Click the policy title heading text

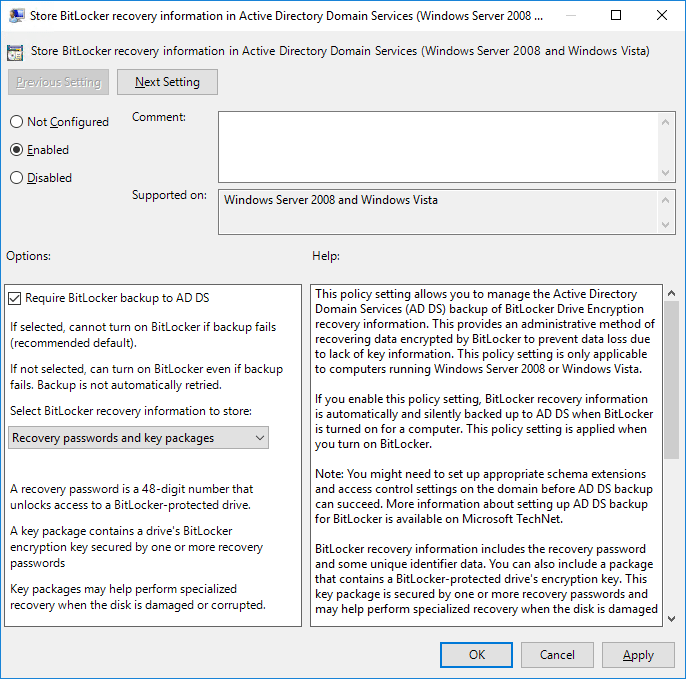pyautogui.click(x=340, y=51)
